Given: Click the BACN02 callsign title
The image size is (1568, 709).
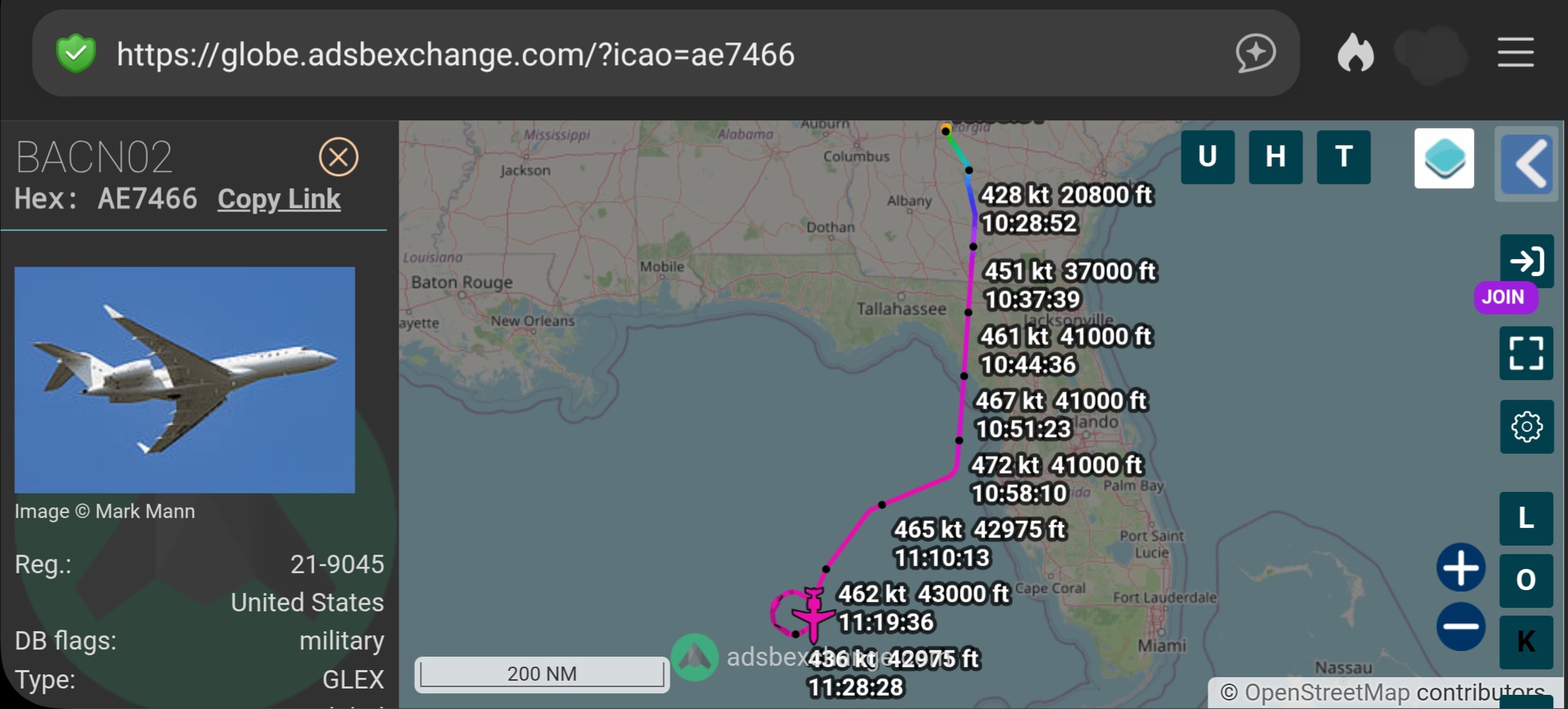Looking at the screenshot, I should click(94, 157).
